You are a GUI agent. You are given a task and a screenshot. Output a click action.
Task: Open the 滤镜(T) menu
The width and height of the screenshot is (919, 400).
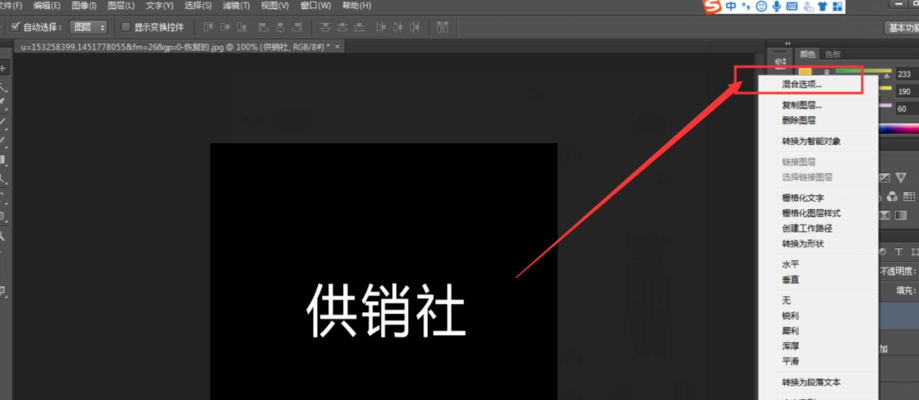pos(236,6)
